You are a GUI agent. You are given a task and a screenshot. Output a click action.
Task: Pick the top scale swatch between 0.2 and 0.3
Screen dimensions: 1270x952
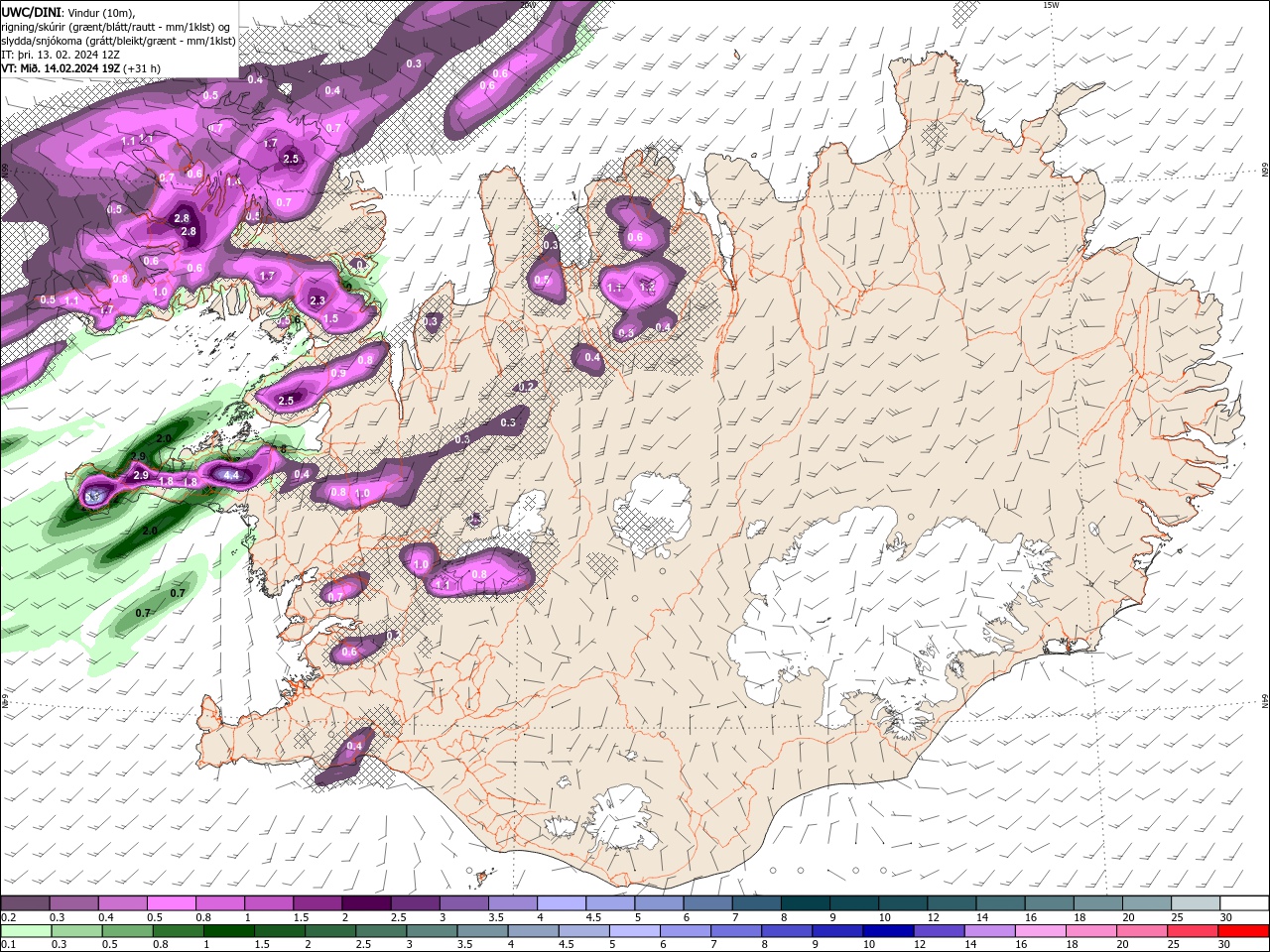25,902
